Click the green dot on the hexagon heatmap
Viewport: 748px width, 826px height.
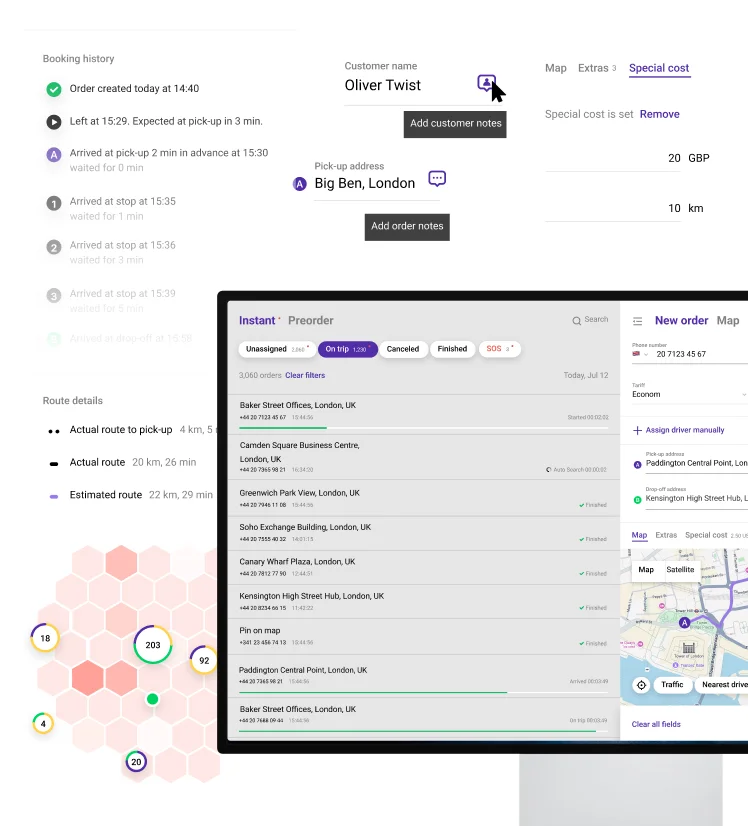click(x=152, y=699)
